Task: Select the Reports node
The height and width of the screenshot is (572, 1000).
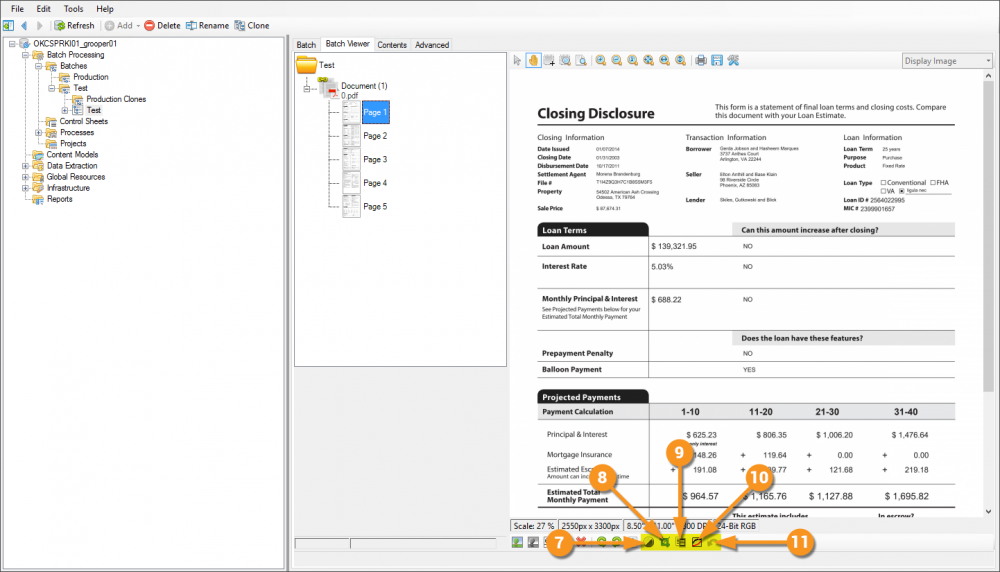Action: click(59, 199)
